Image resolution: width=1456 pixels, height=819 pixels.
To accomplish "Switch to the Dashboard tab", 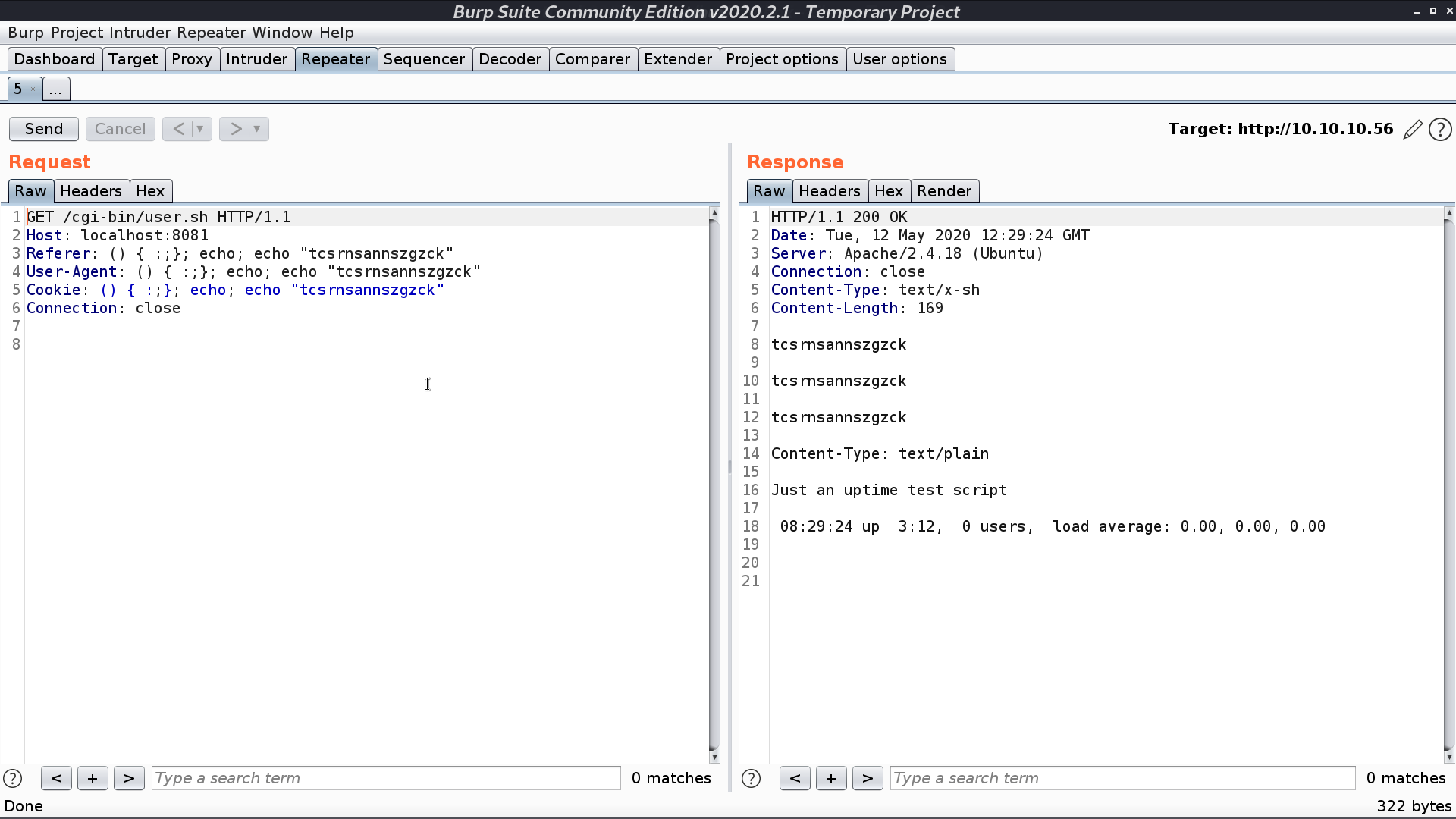I will click(x=55, y=59).
